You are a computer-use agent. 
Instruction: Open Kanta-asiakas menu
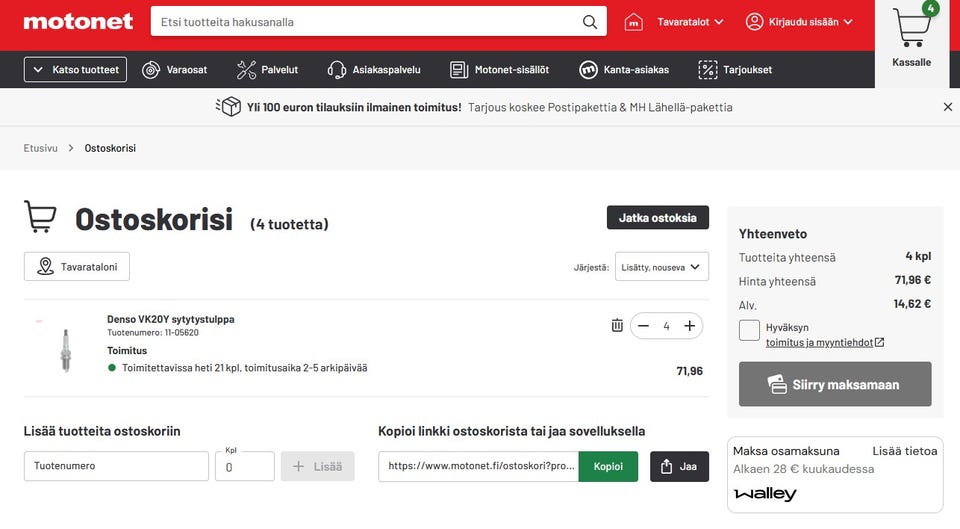click(624, 70)
